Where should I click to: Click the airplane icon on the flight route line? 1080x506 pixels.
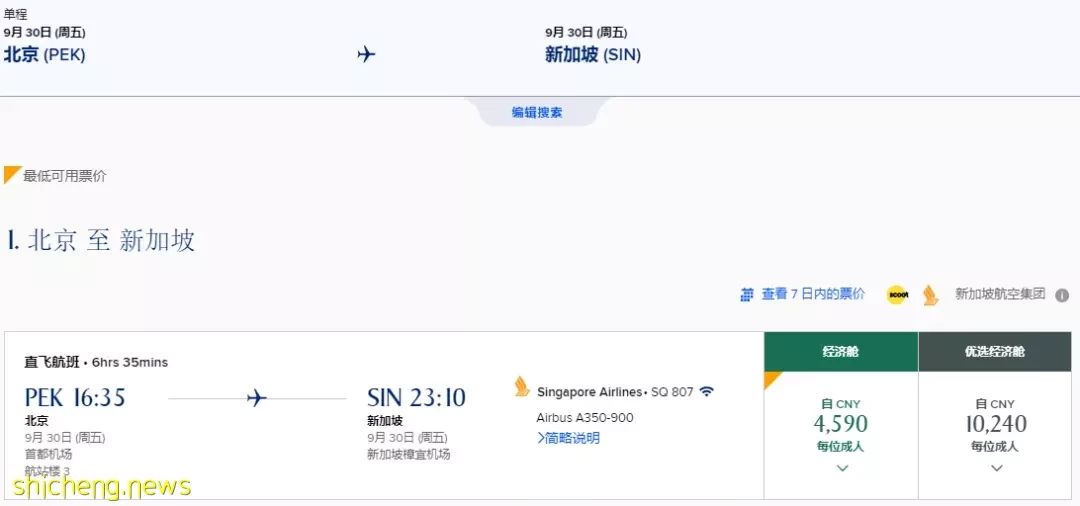[x=256, y=398]
